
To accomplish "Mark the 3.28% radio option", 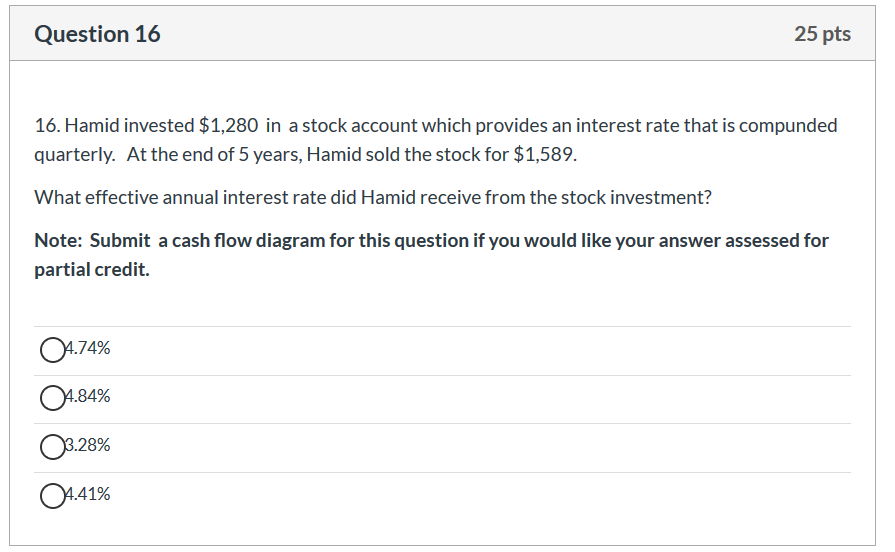I will (x=53, y=447).
